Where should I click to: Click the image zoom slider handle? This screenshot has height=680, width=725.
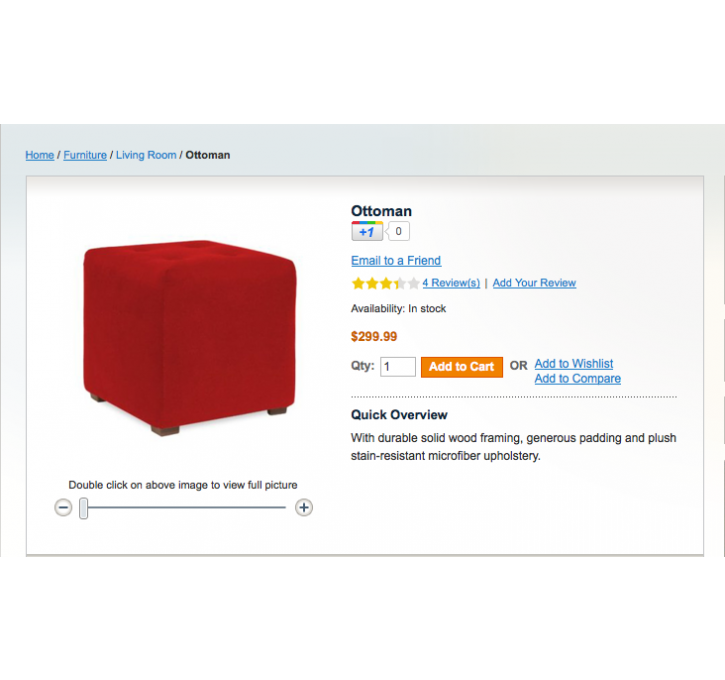83,508
